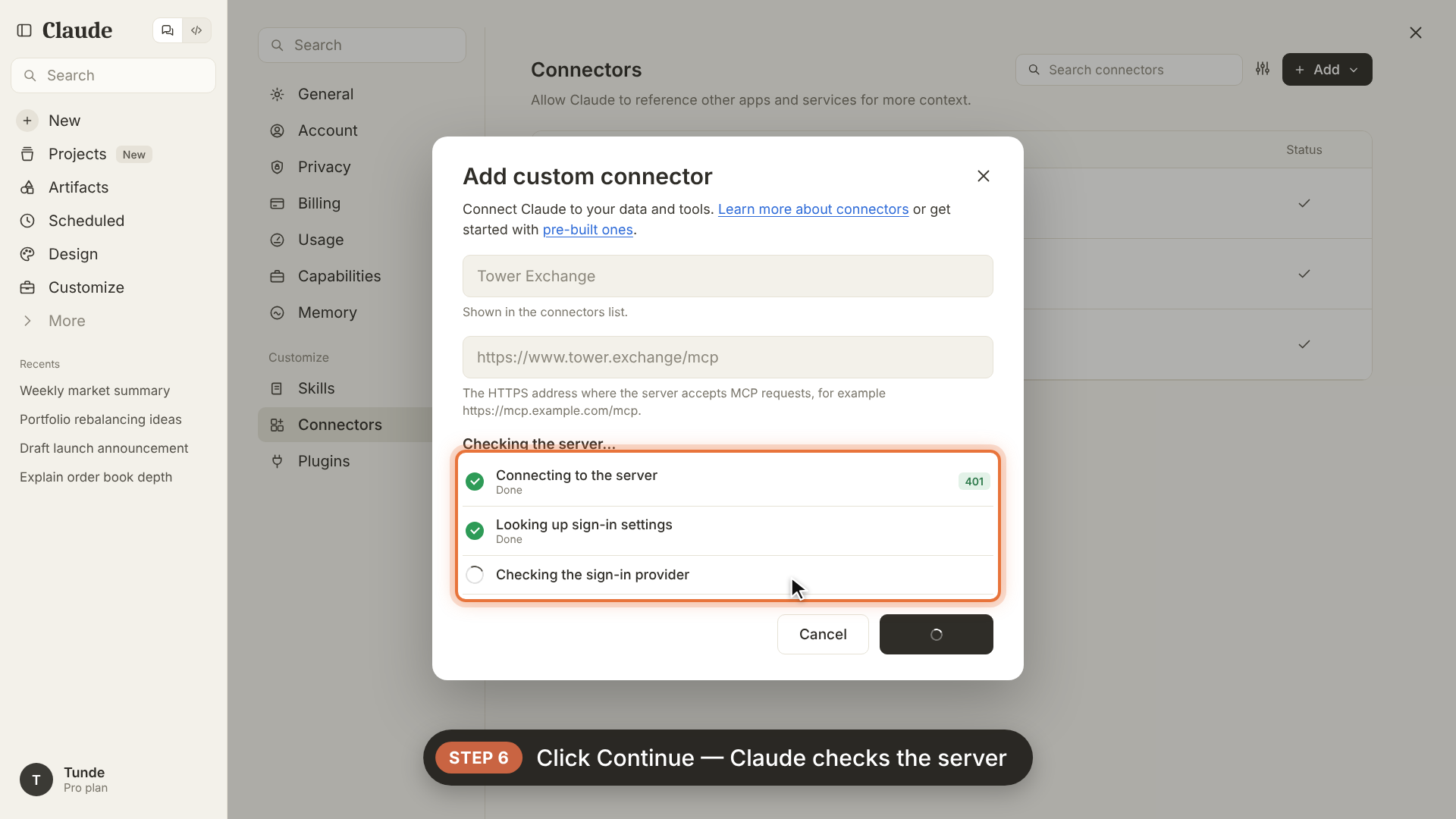Click the loading Continue button
Image resolution: width=1456 pixels, height=819 pixels.
coord(937,635)
